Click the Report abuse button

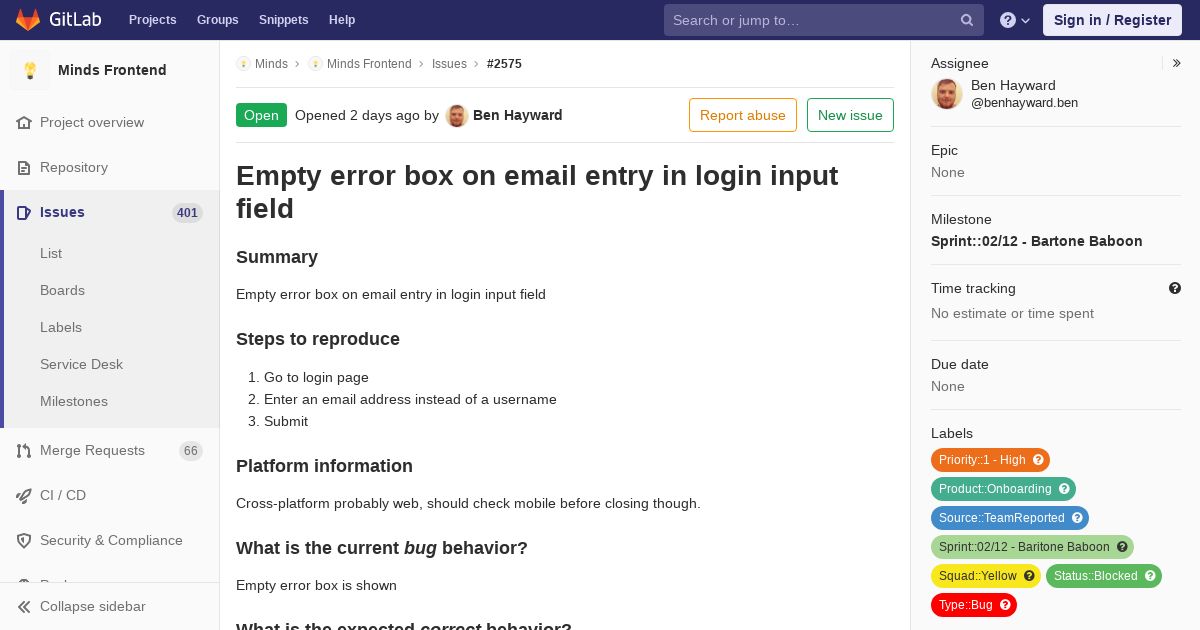pos(743,115)
